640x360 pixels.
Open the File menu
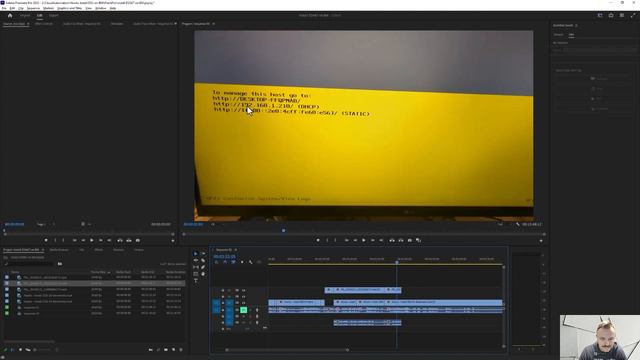pos(4,8)
